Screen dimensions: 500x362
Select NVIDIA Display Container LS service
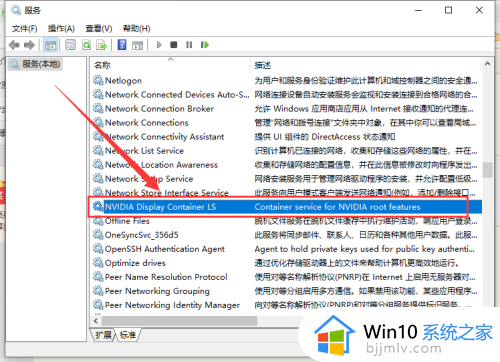click(287, 207)
